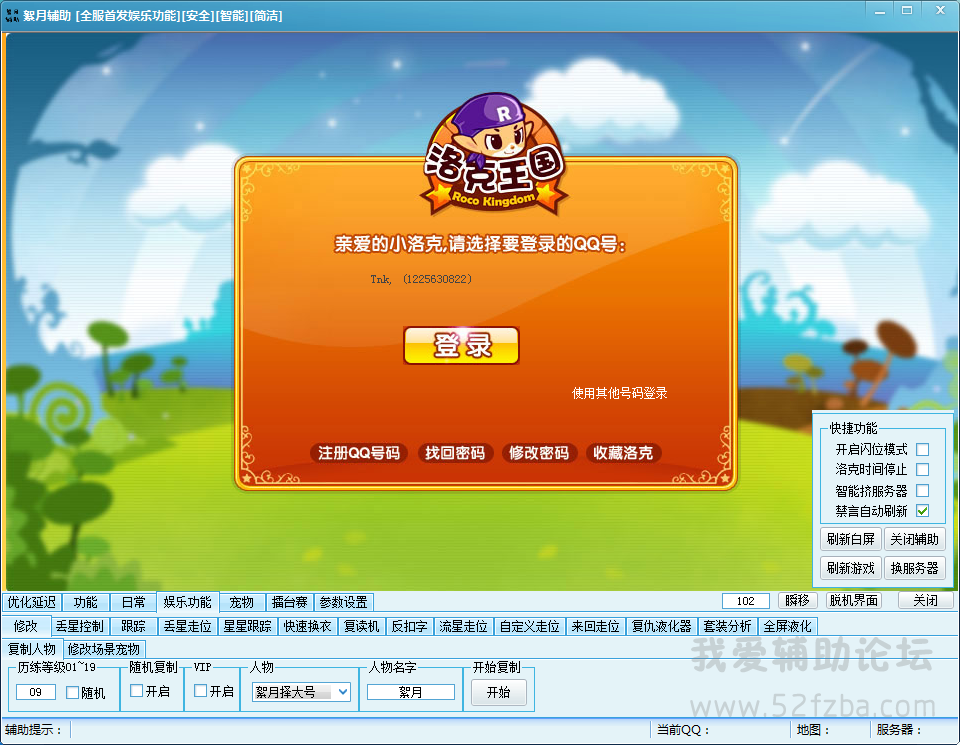Click 刷新白屏 button
Image resolution: width=960 pixels, height=745 pixels.
click(x=850, y=539)
